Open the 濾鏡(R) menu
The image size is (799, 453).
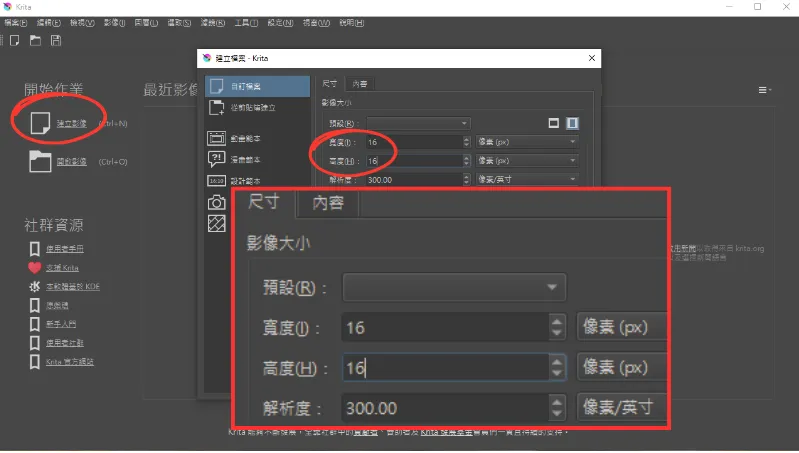(x=213, y=21)
